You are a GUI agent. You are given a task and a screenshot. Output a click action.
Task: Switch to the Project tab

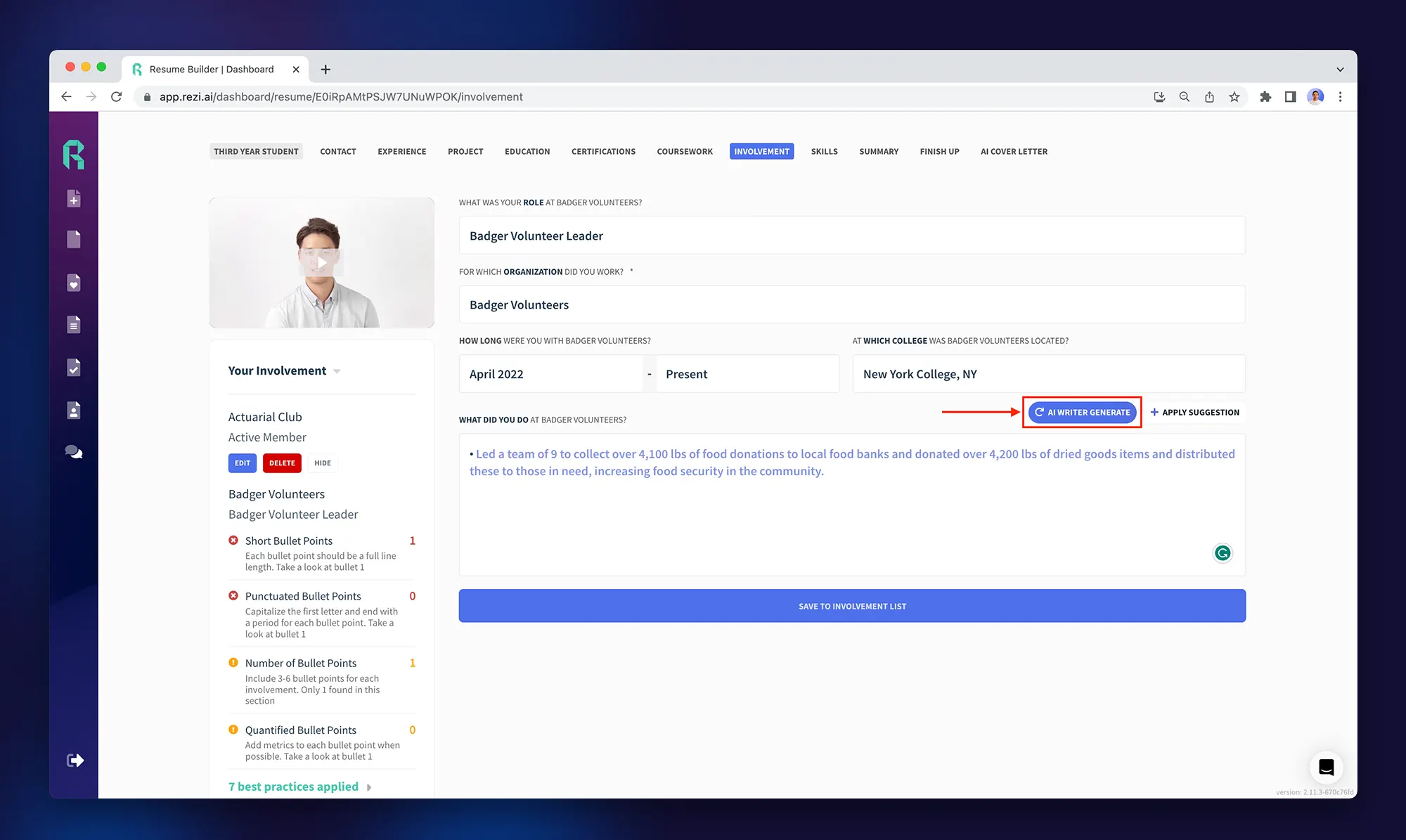(x=465, y=151)
